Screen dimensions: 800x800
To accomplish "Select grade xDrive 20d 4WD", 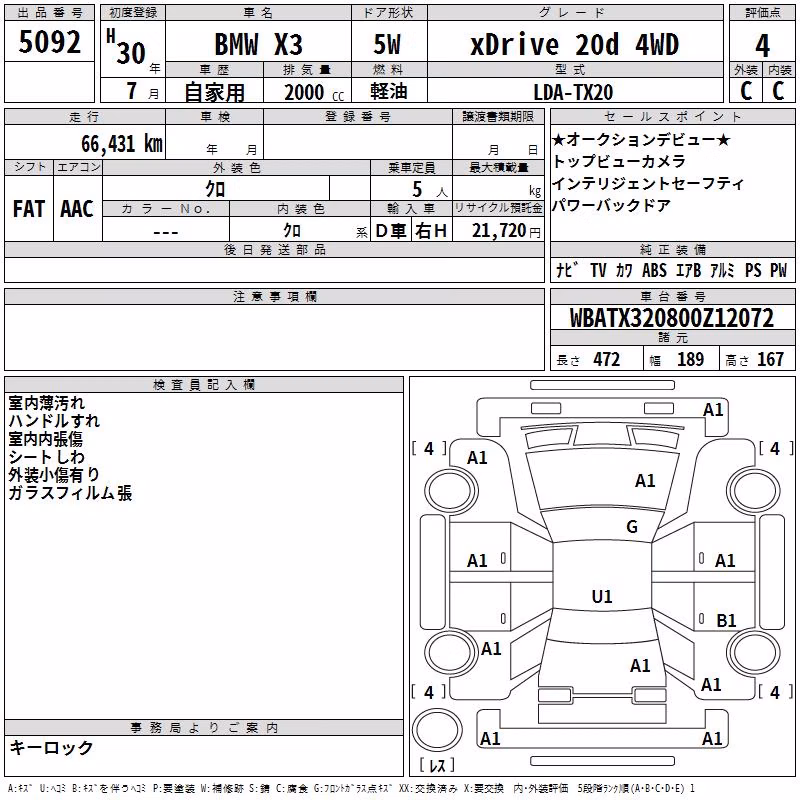I will (x=574, y=45).
